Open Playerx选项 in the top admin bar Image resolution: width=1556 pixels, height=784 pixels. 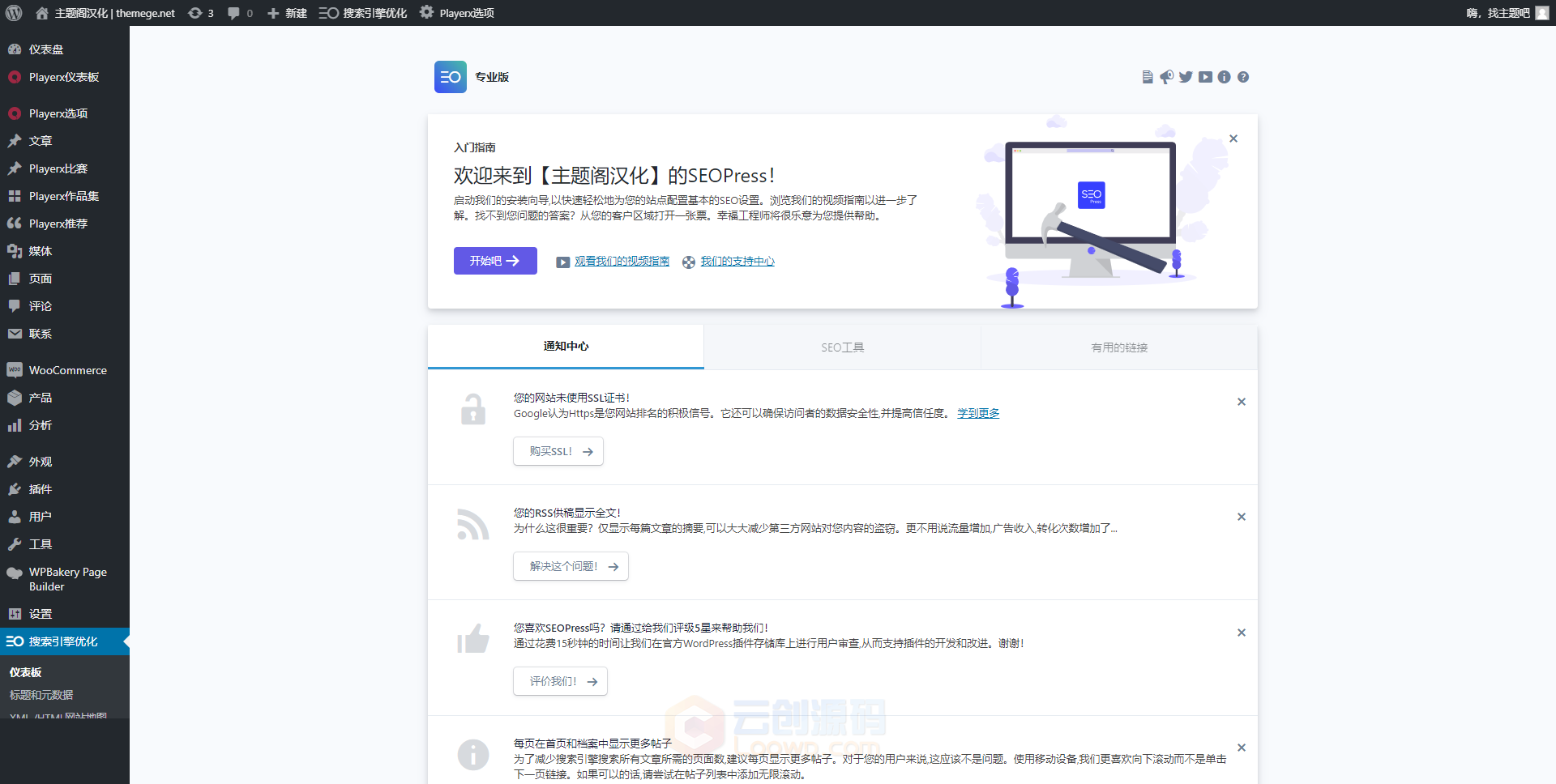click(457, 13)
